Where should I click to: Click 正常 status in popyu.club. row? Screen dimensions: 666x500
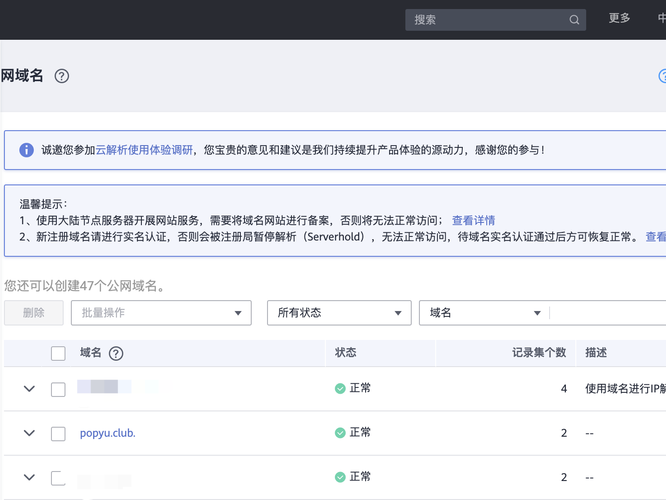click(x=360, y=432)
